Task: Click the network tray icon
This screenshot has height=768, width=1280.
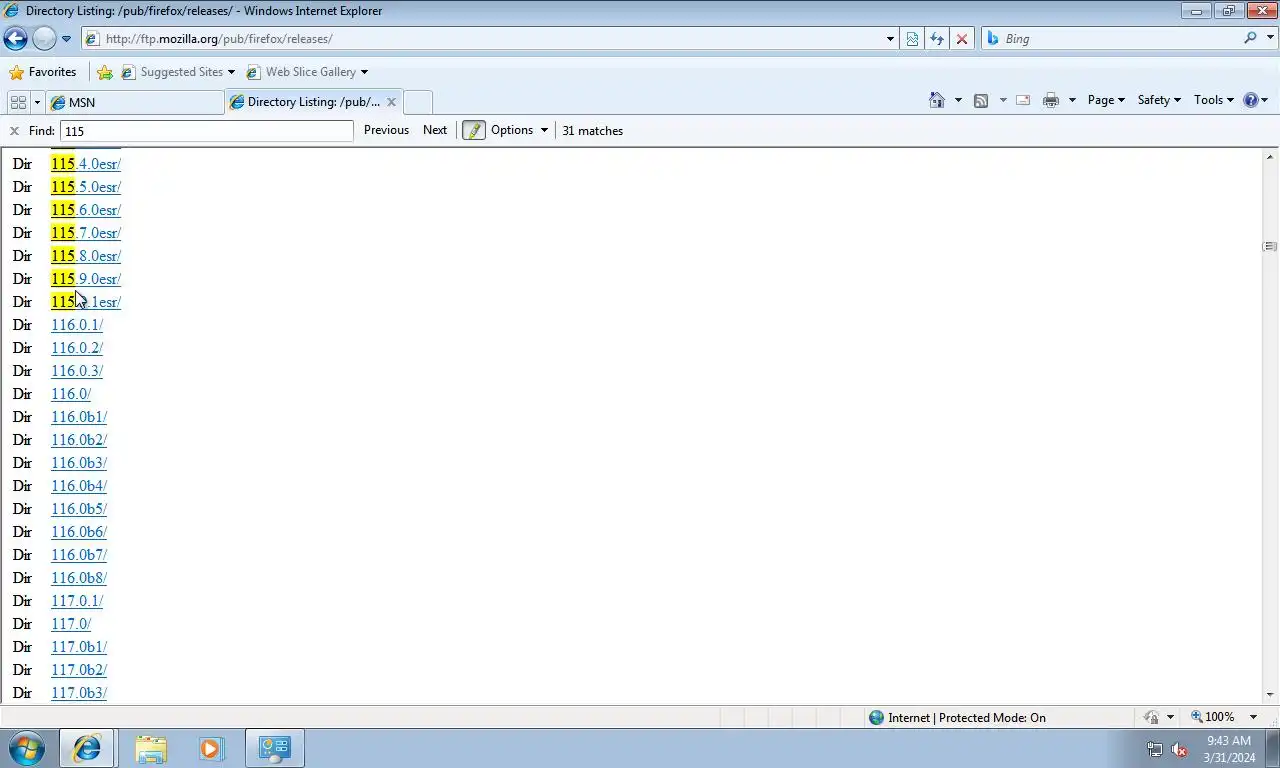Action: tap(1155, 749)
